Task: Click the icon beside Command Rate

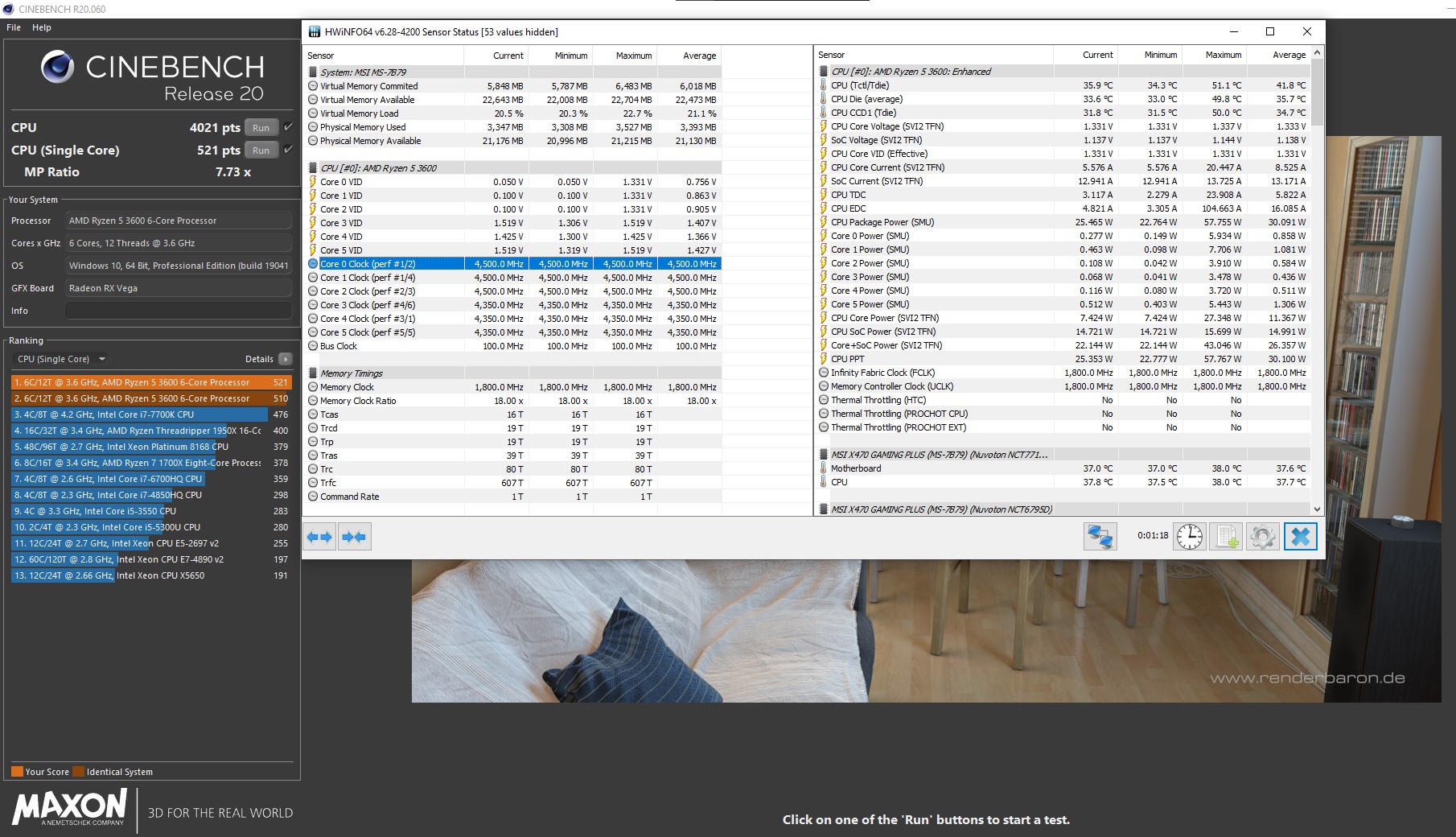Action: click(x=313, y=497)
